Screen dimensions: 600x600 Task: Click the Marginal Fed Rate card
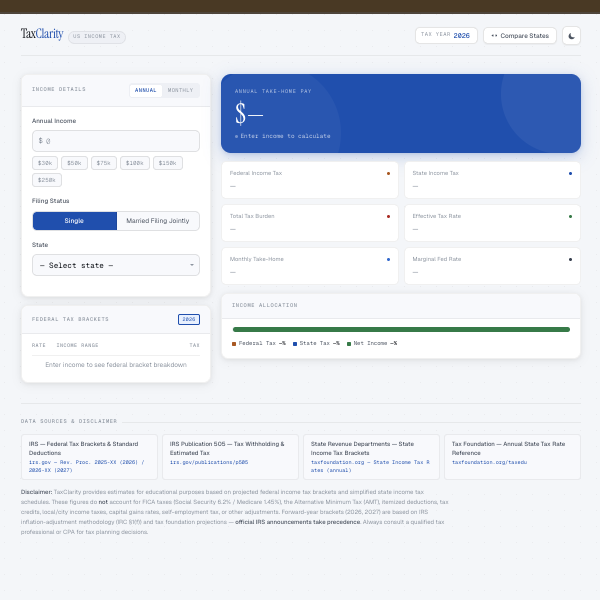pyautogui.click(x=492, y=266)
